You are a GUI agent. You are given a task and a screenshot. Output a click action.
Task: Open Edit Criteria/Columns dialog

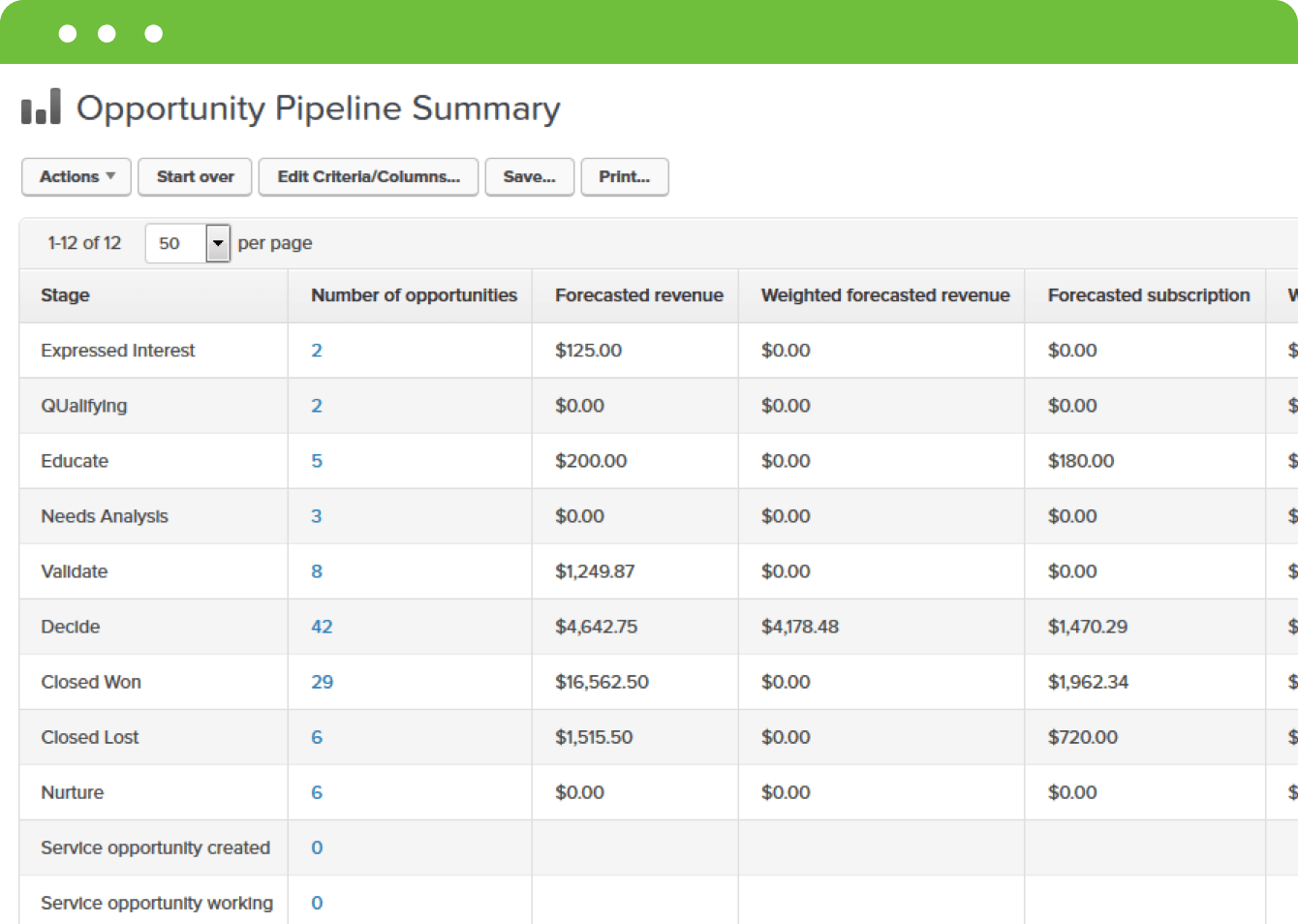368,177
